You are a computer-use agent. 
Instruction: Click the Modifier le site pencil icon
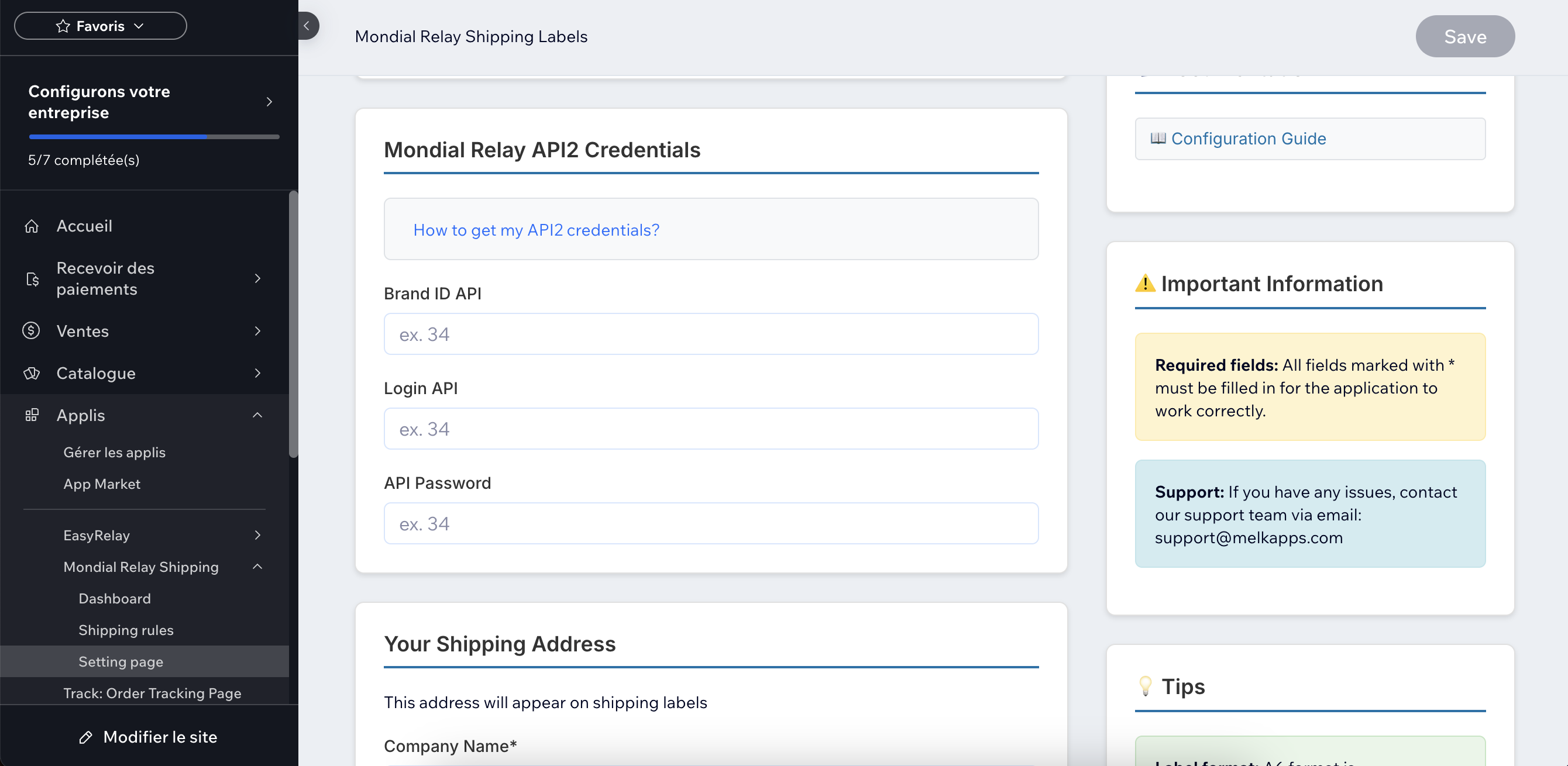[x=87, y=737]
